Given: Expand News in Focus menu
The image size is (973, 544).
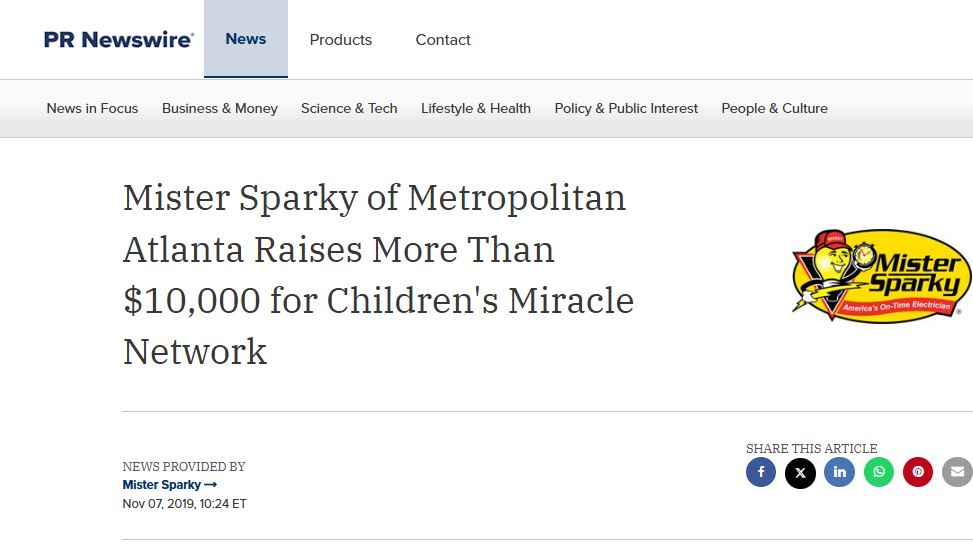Looking at the screenshot, I should coord(92,108).
